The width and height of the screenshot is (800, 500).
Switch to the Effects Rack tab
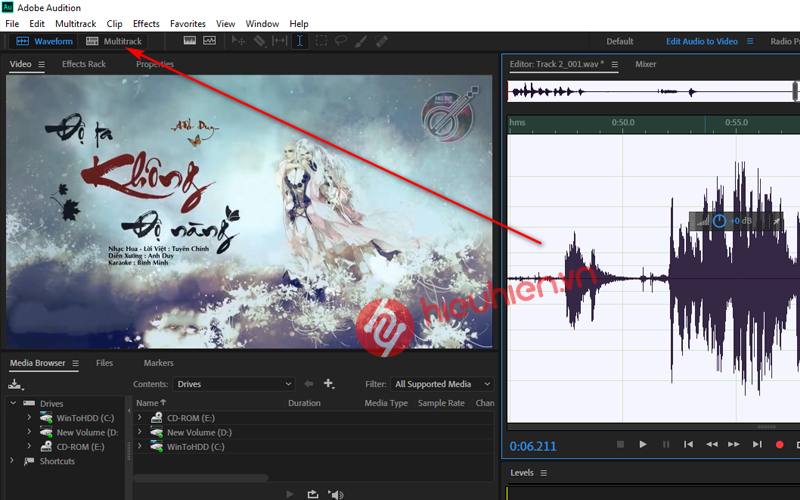pyautogui.click(x=84, y=64)
